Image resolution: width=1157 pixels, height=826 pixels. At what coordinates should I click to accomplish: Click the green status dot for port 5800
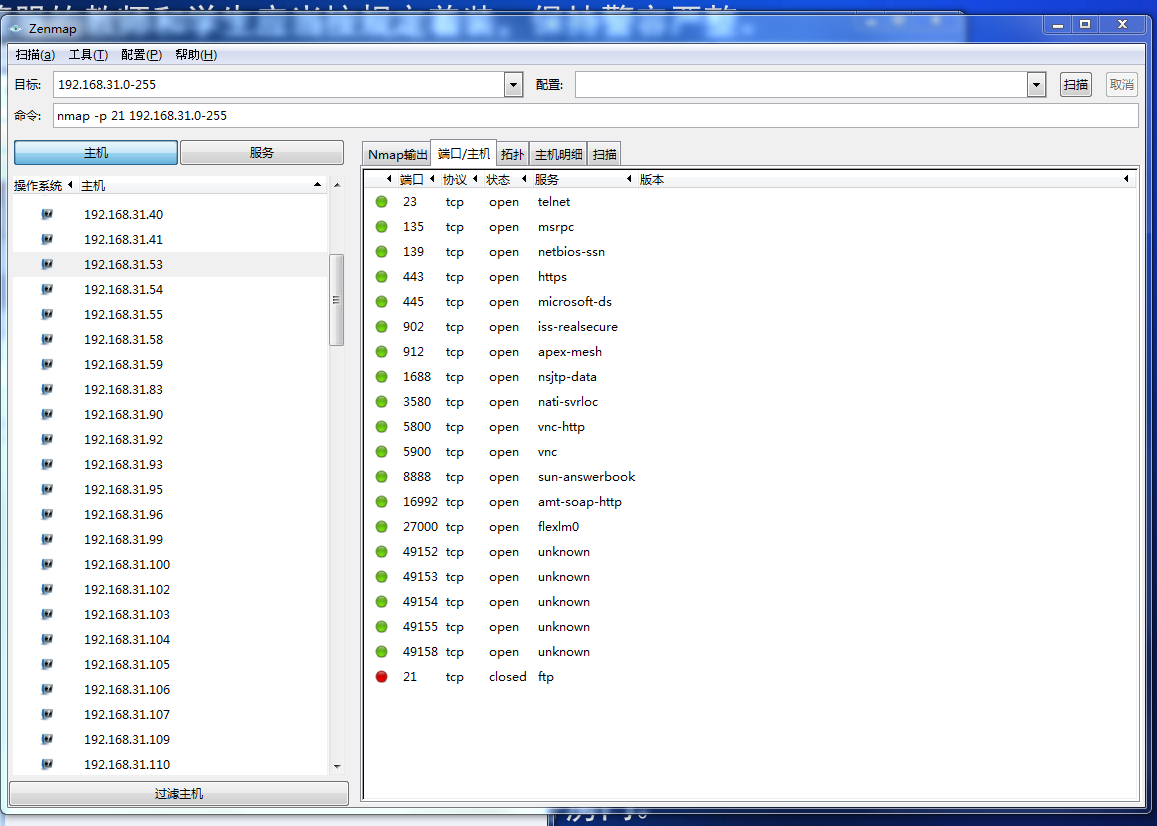pyautogui.click(x=381, y=427)
